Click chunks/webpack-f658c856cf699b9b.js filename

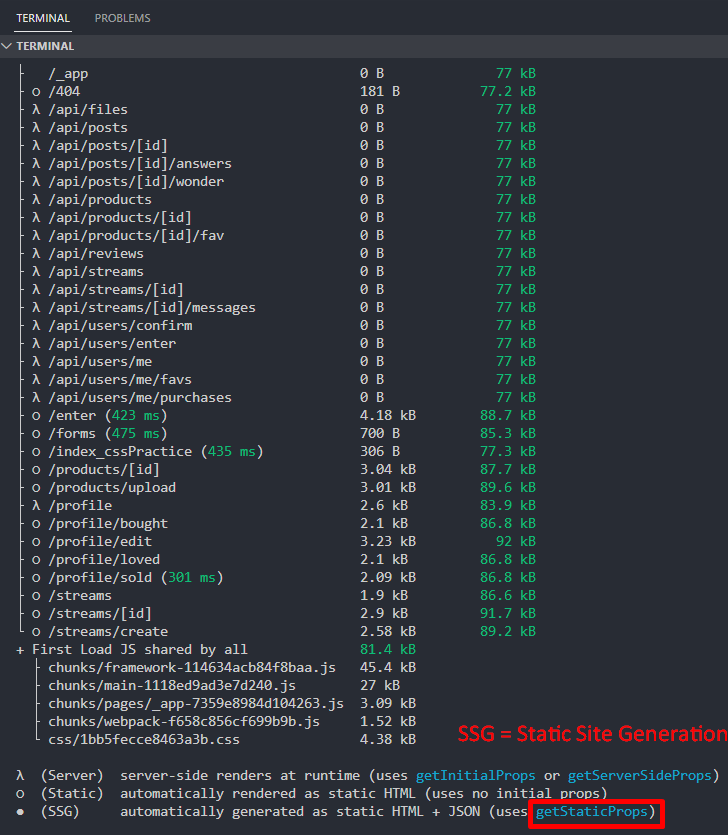(x=184, y=722)
